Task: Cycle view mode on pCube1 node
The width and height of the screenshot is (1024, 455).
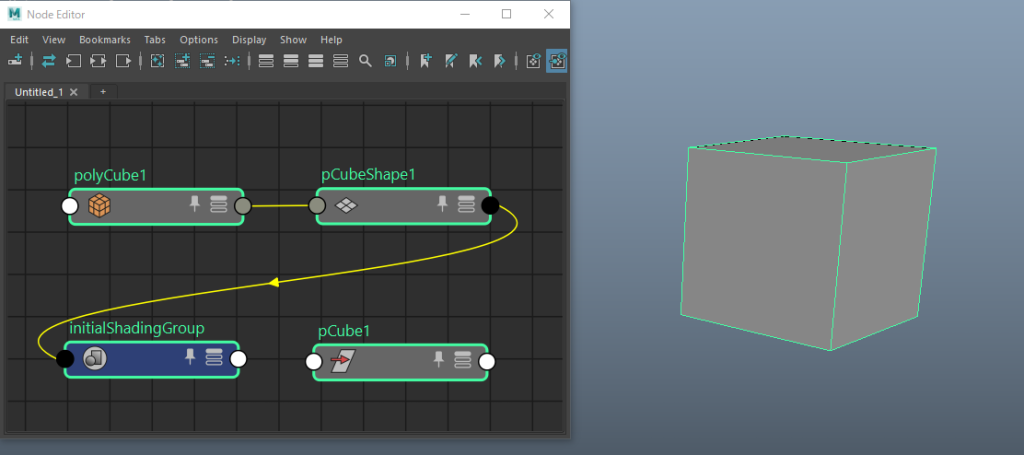Action: coord(462,359)
